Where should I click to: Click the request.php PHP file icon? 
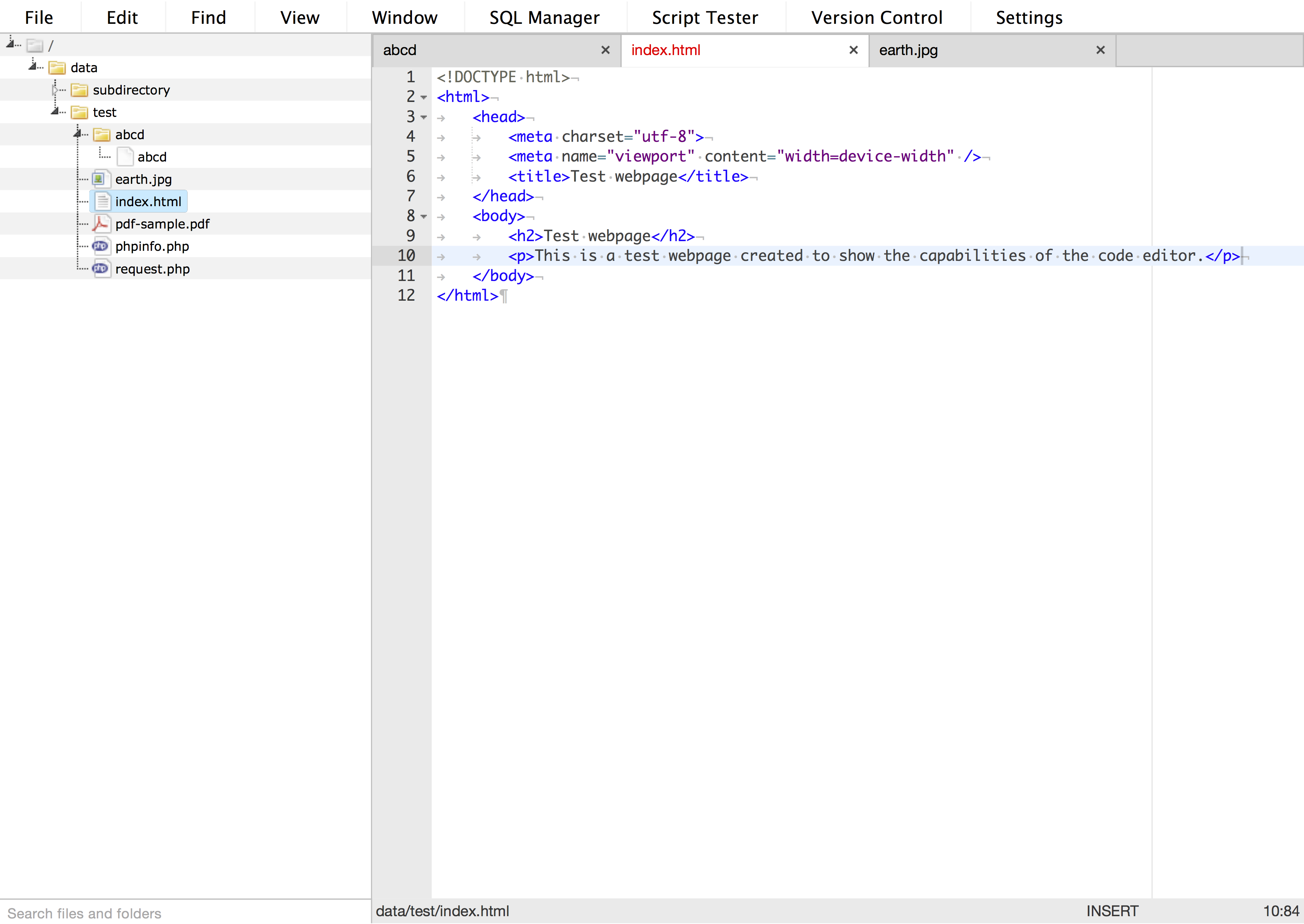101,269
